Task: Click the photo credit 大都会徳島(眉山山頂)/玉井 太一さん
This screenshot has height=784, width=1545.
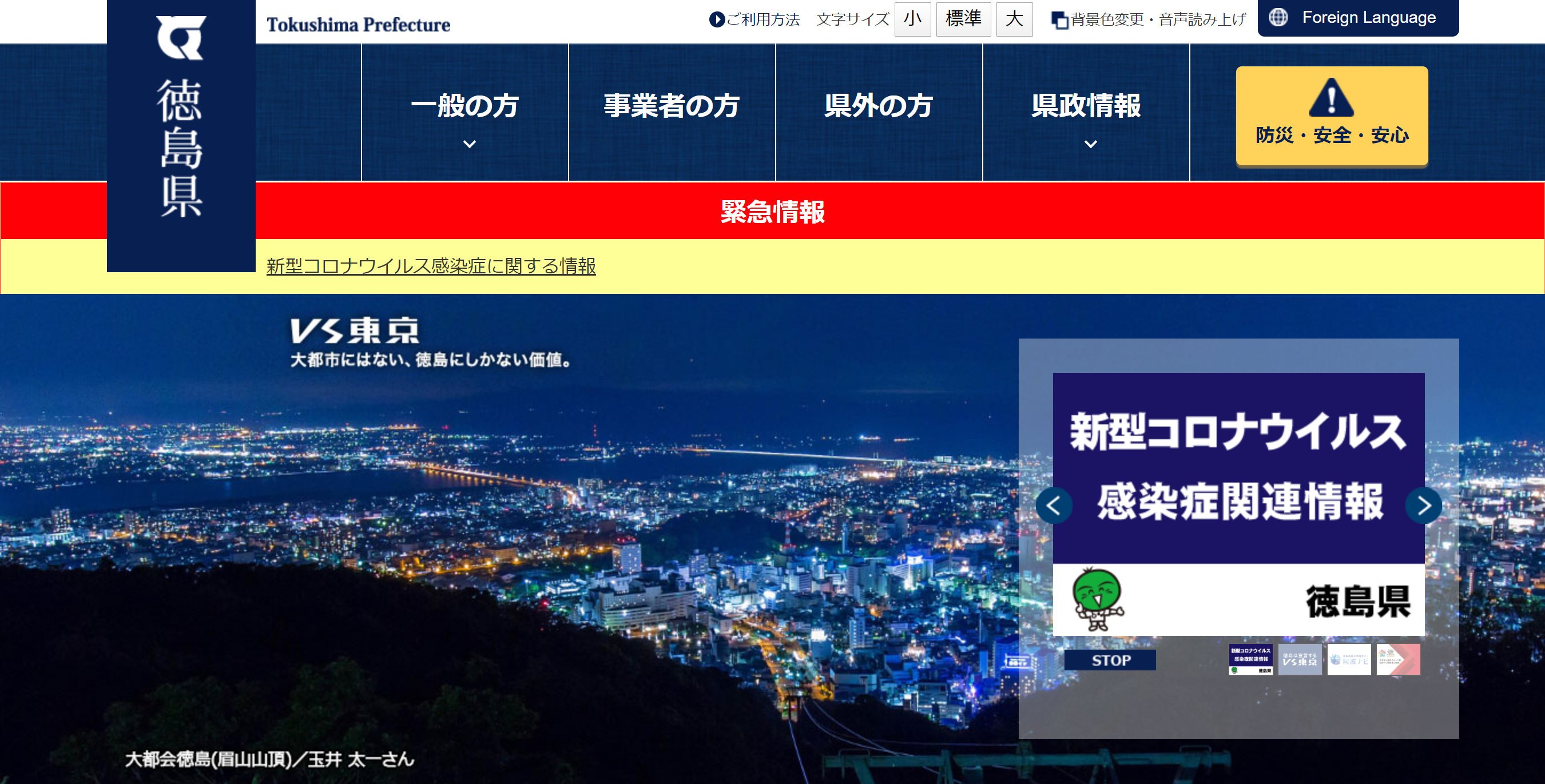Action: (269, 759)
